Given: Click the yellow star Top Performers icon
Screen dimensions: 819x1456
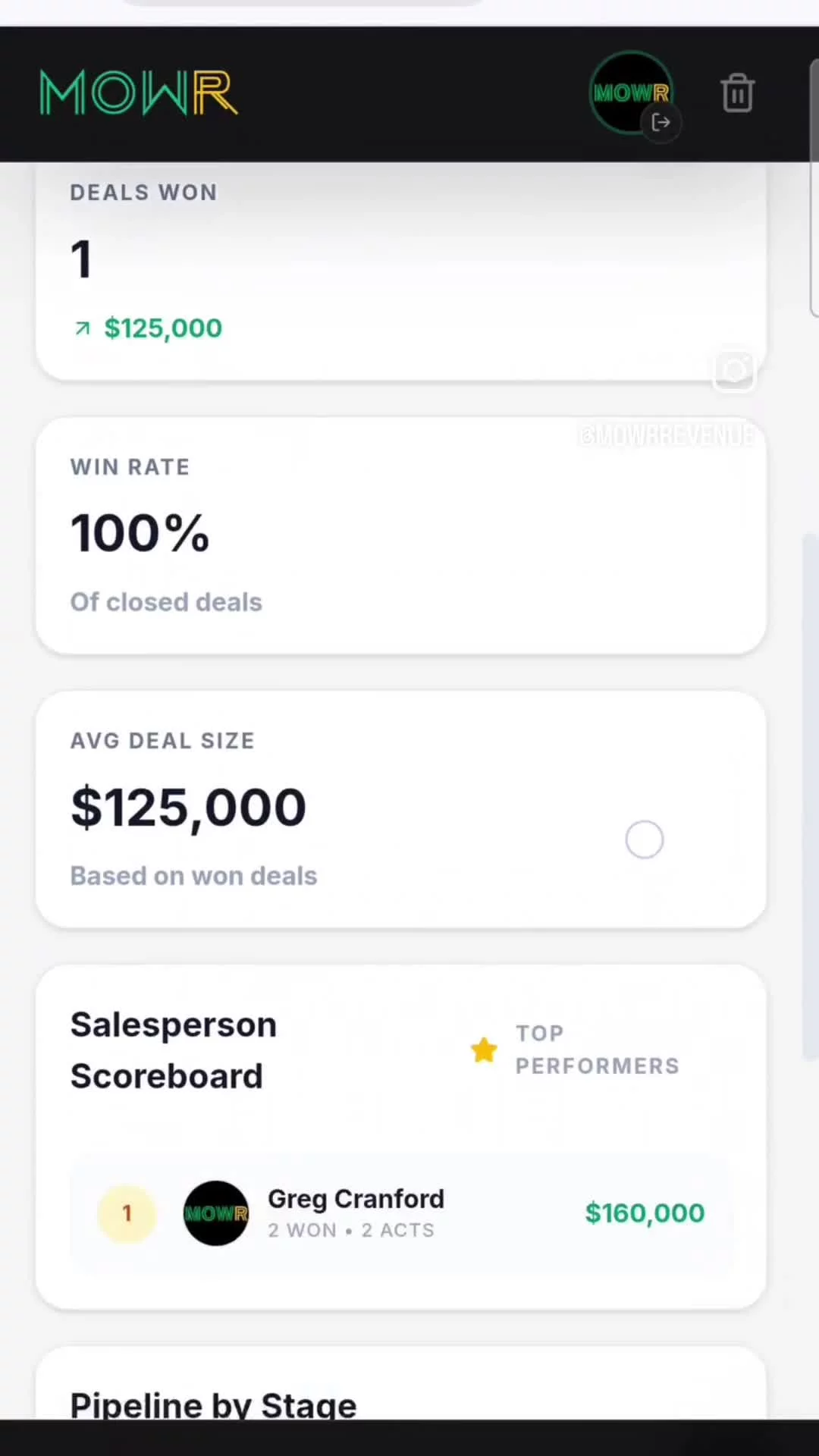Looking at the screenshot, I should click(x=484, y=1050).
